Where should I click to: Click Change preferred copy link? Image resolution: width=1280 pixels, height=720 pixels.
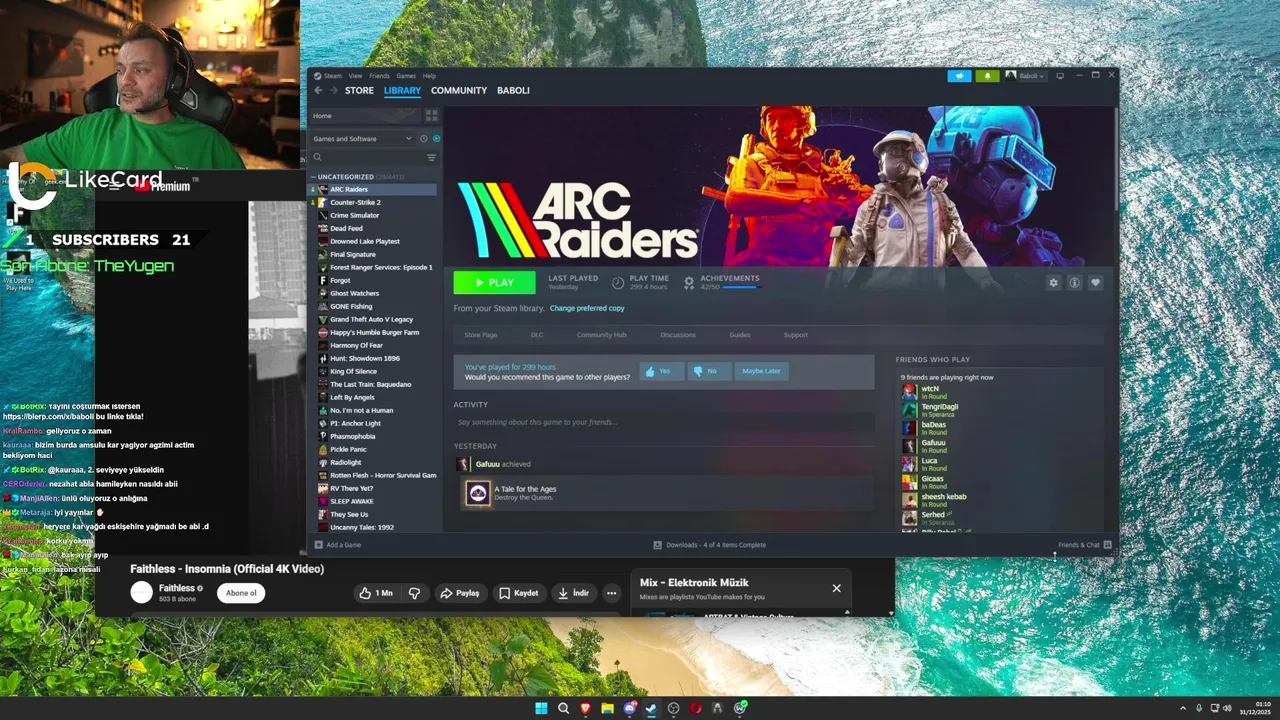pos(587,308)
